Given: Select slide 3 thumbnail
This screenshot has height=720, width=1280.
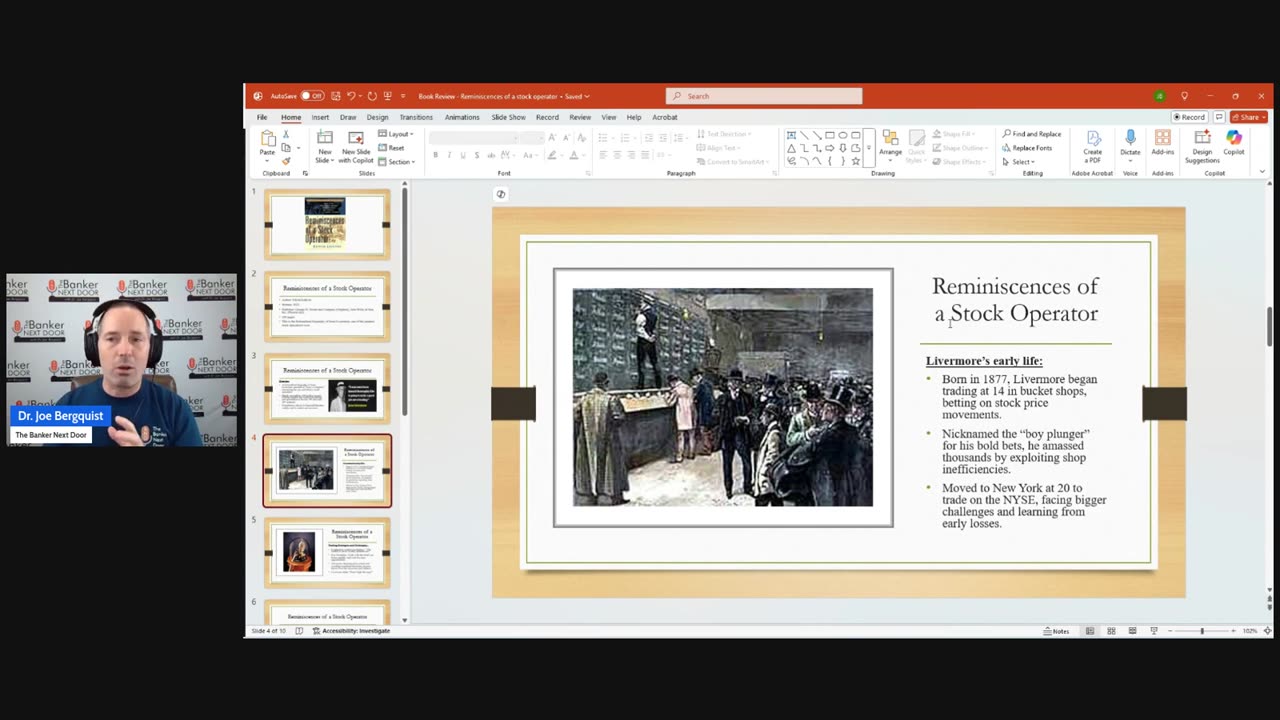Looking at the screenshot, I should pyautogui.click(x=327, y=388).
